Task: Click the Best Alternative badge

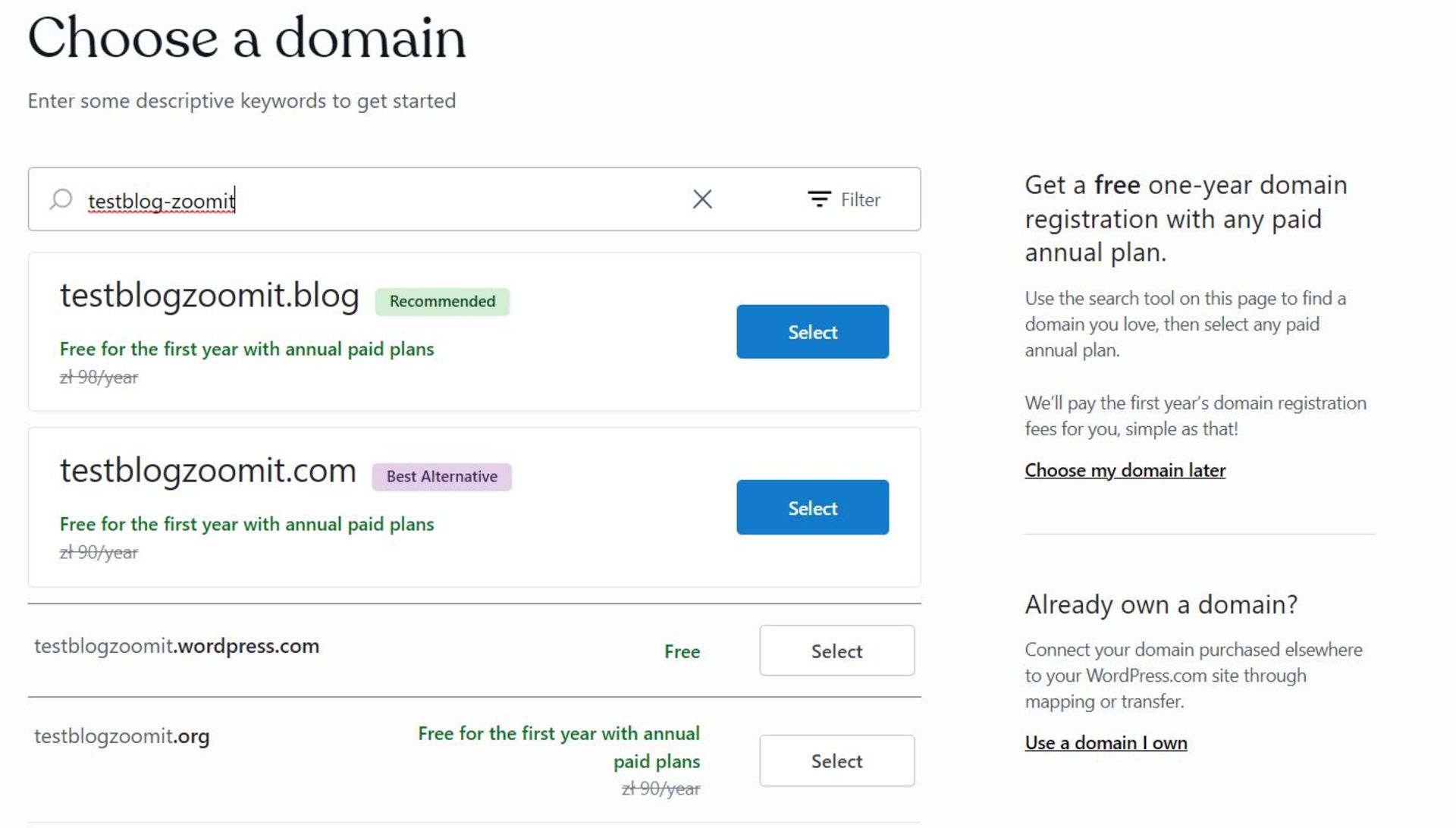Action: click(442, 477)
